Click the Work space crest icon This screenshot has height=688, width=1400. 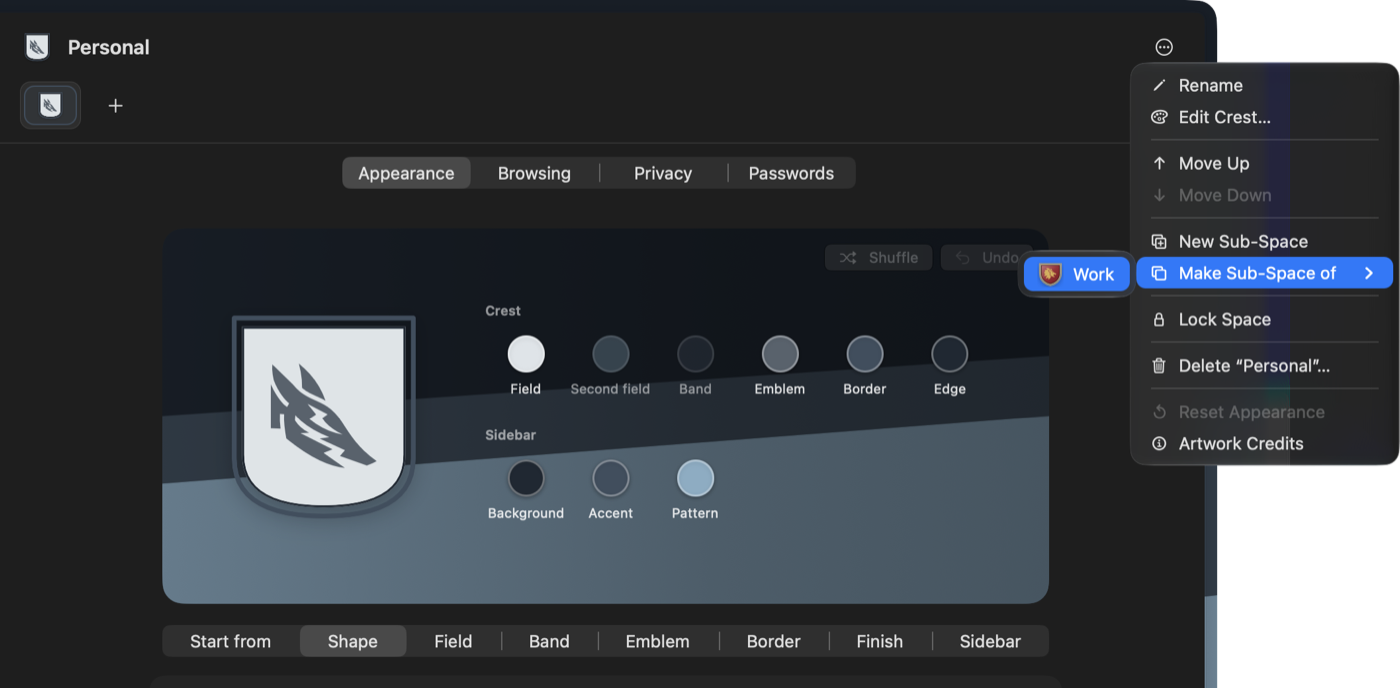coord(1050,274)
